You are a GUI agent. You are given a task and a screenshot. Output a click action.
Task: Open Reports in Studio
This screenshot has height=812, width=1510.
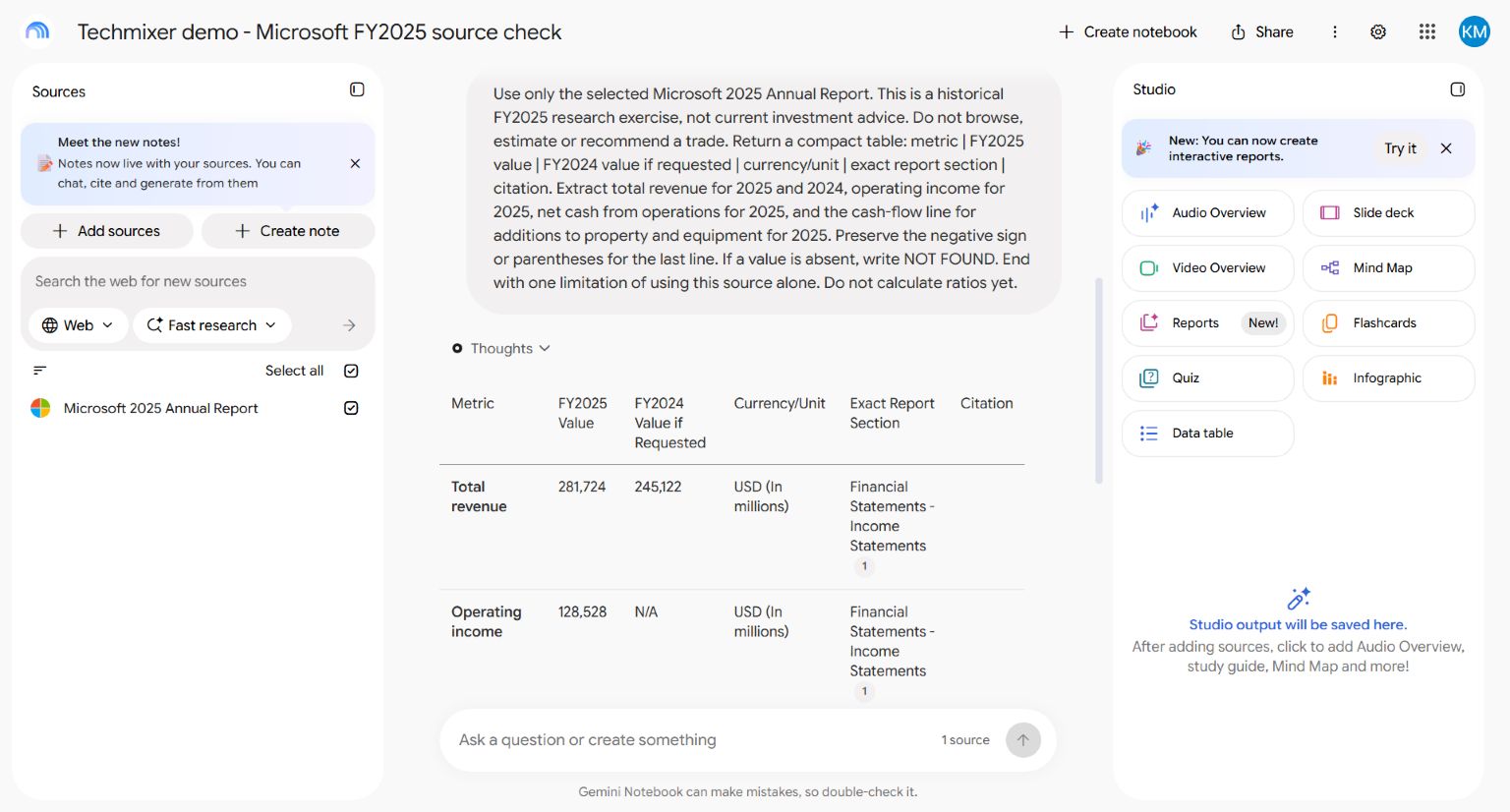click(x=1207, y=323)
